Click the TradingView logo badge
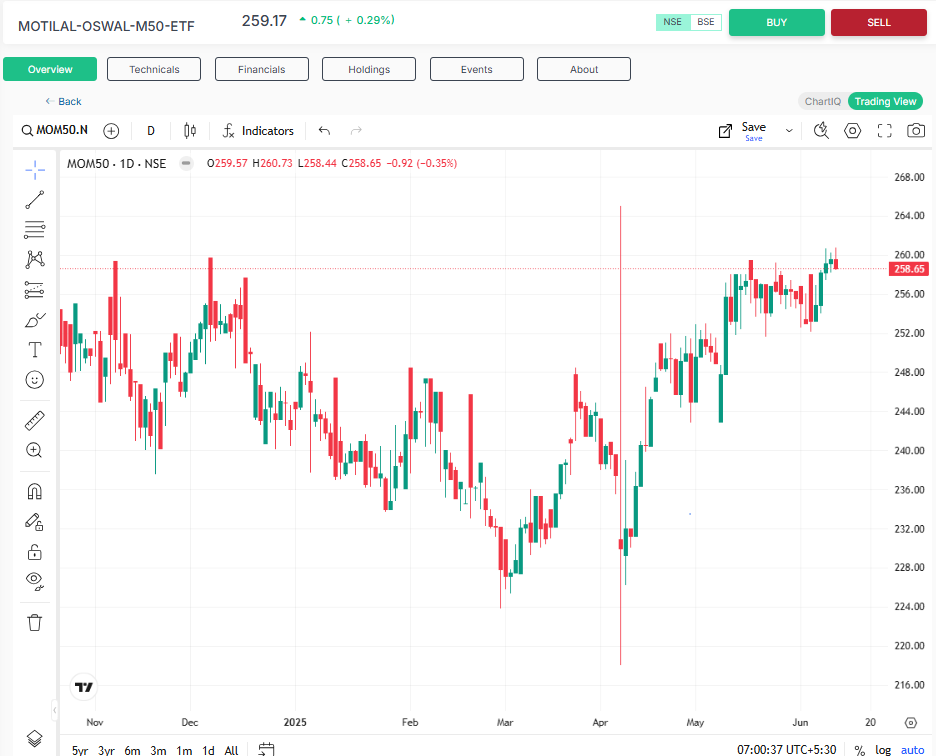Viewport: 936px width, 756px height. pyautogui.click(x=84, y=687)
